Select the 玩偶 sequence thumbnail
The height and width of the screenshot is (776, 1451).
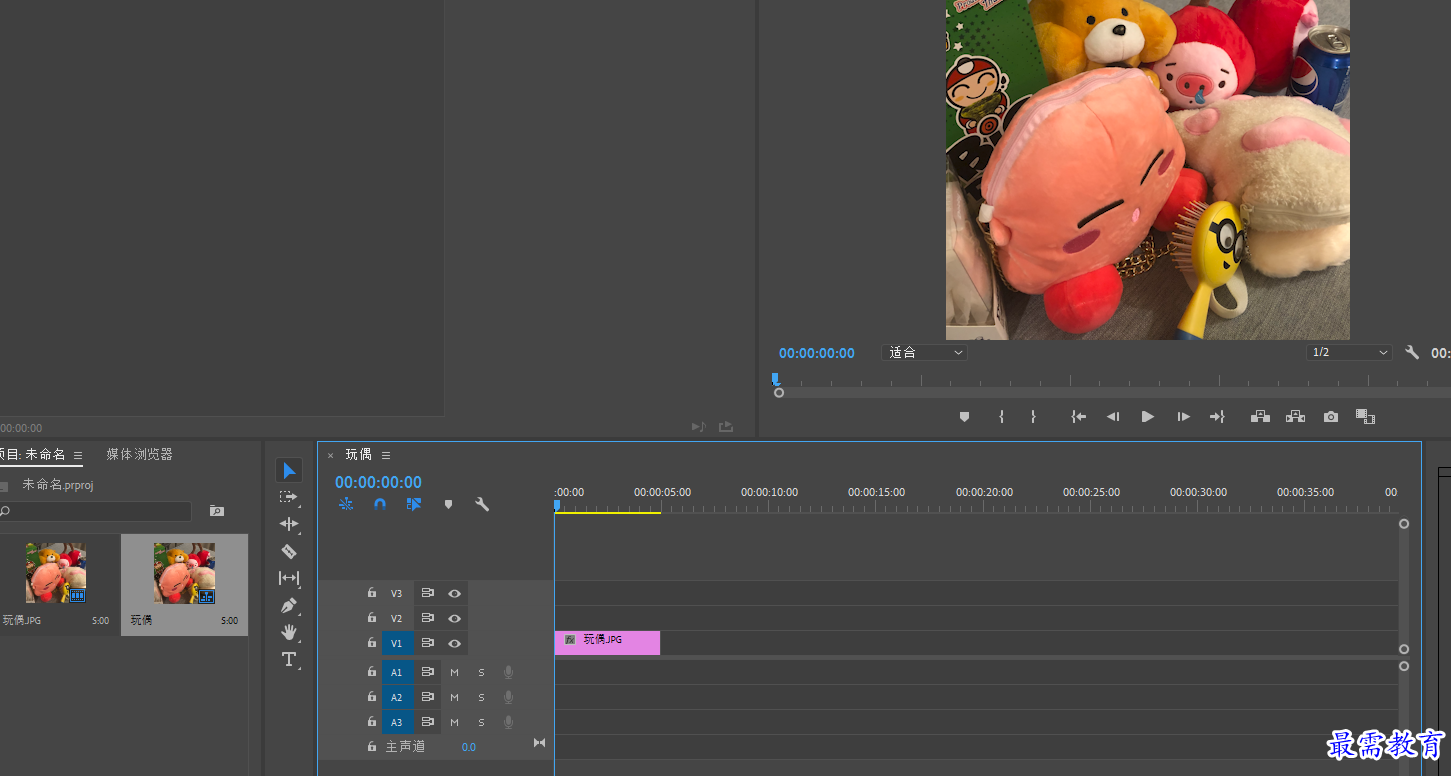click(x=184, y=573)
